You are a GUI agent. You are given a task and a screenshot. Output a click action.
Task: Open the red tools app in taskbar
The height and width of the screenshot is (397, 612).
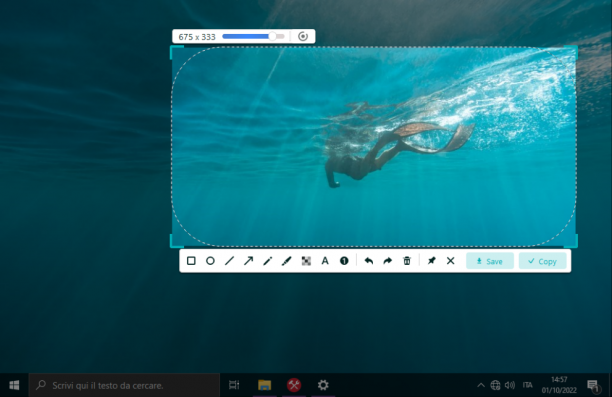point(294,385)
